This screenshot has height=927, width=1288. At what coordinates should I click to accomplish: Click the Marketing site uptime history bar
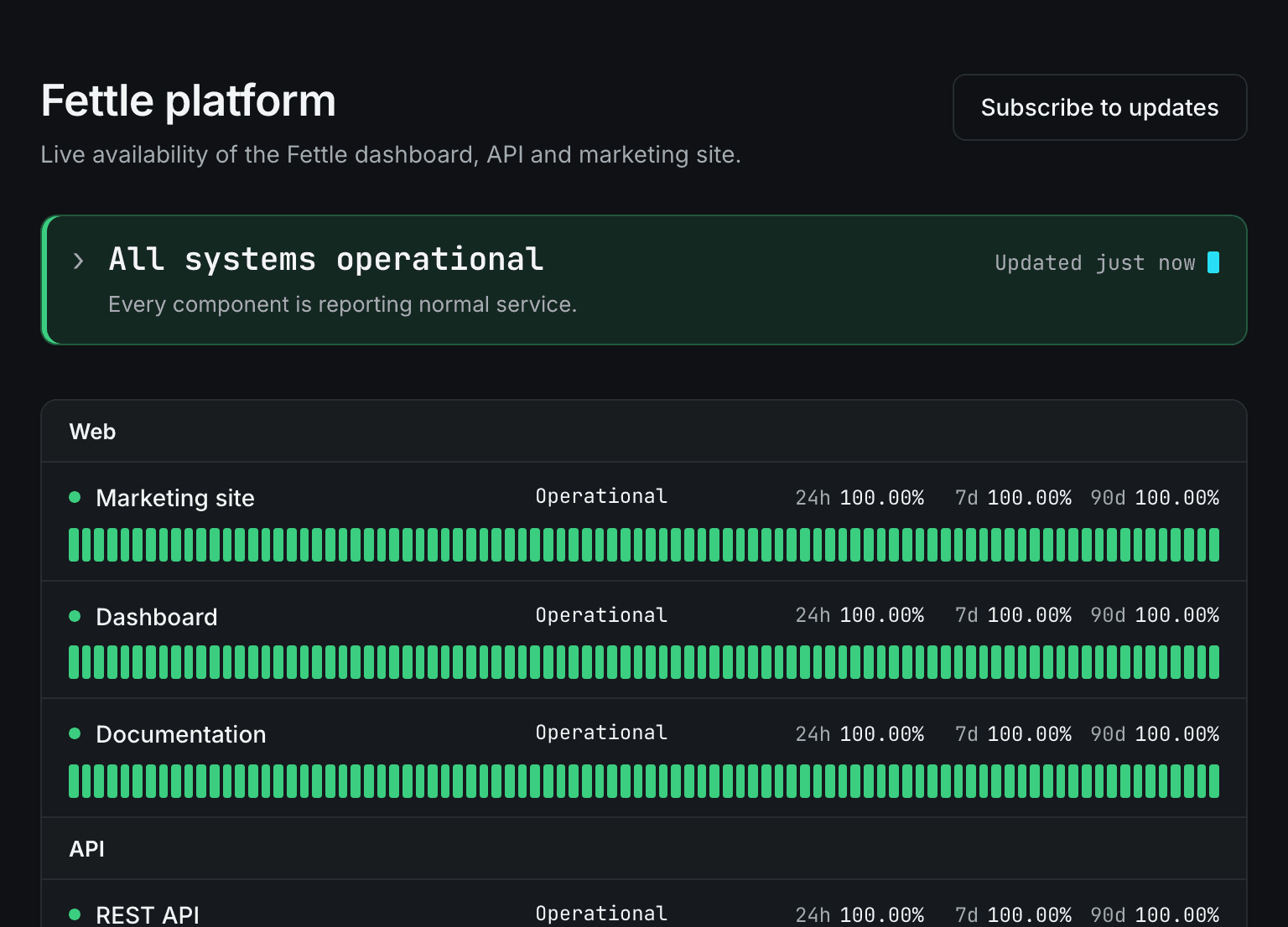click(x=644, y=545)
